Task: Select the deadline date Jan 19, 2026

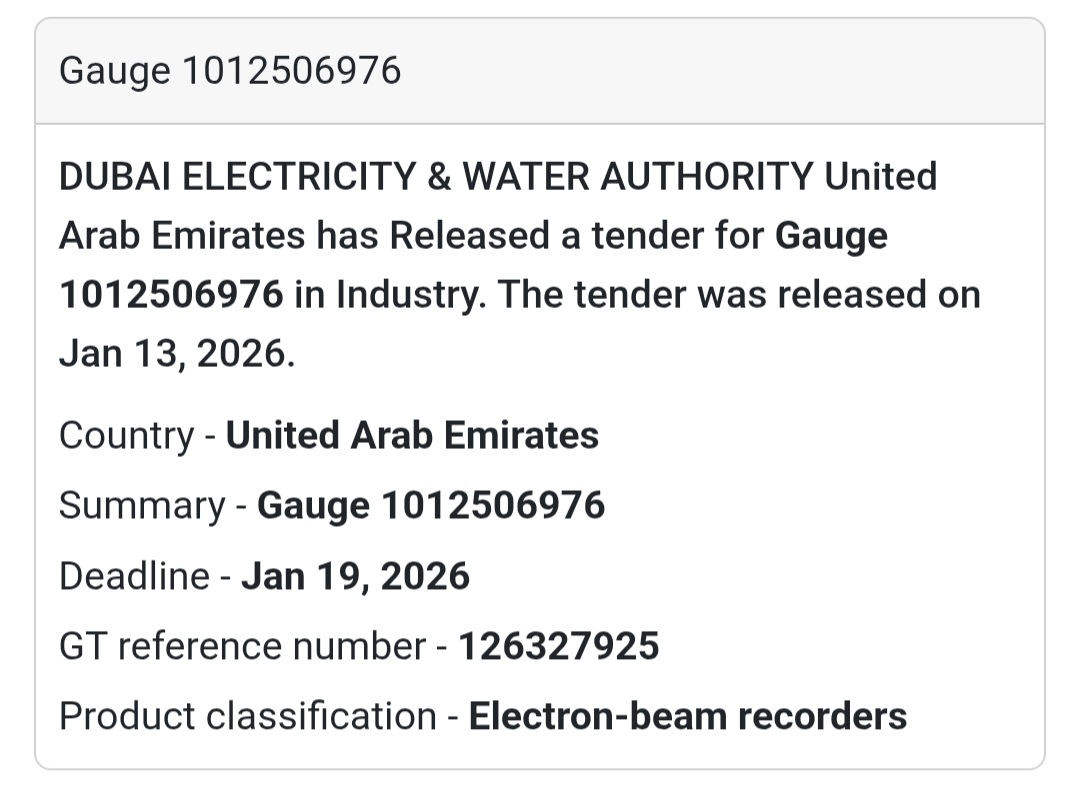Action: pos(355,576)
